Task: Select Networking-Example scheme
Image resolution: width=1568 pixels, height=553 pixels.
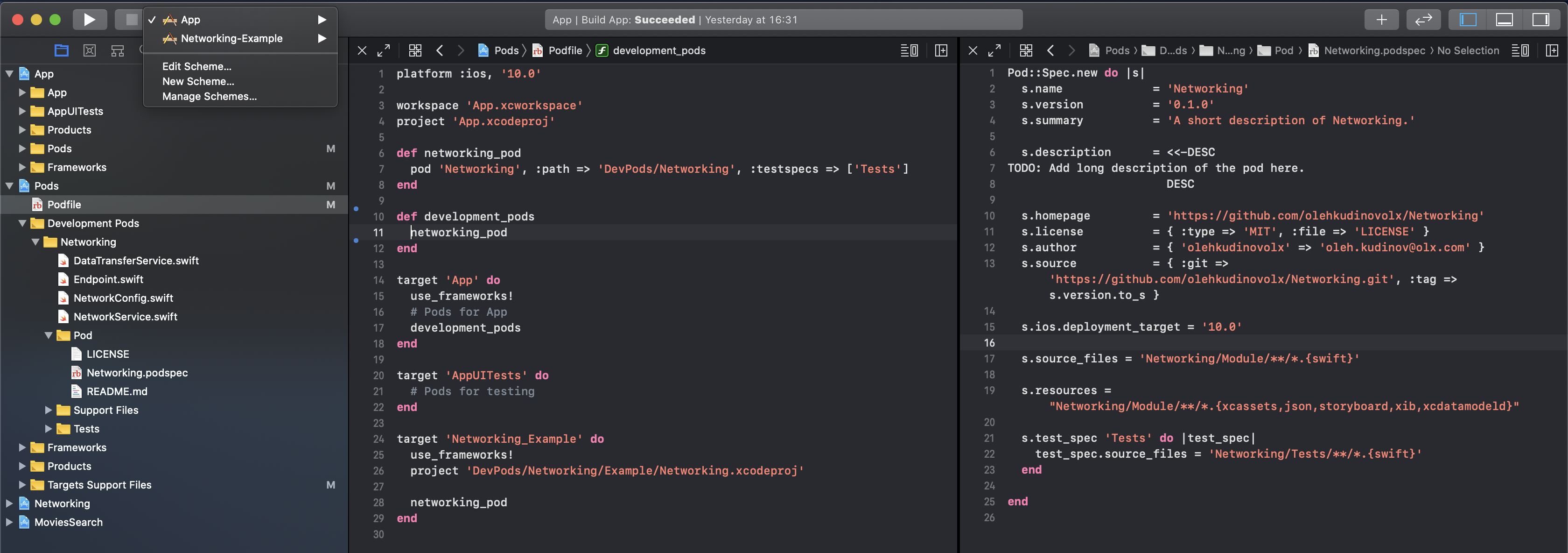Action: [231, 38]
